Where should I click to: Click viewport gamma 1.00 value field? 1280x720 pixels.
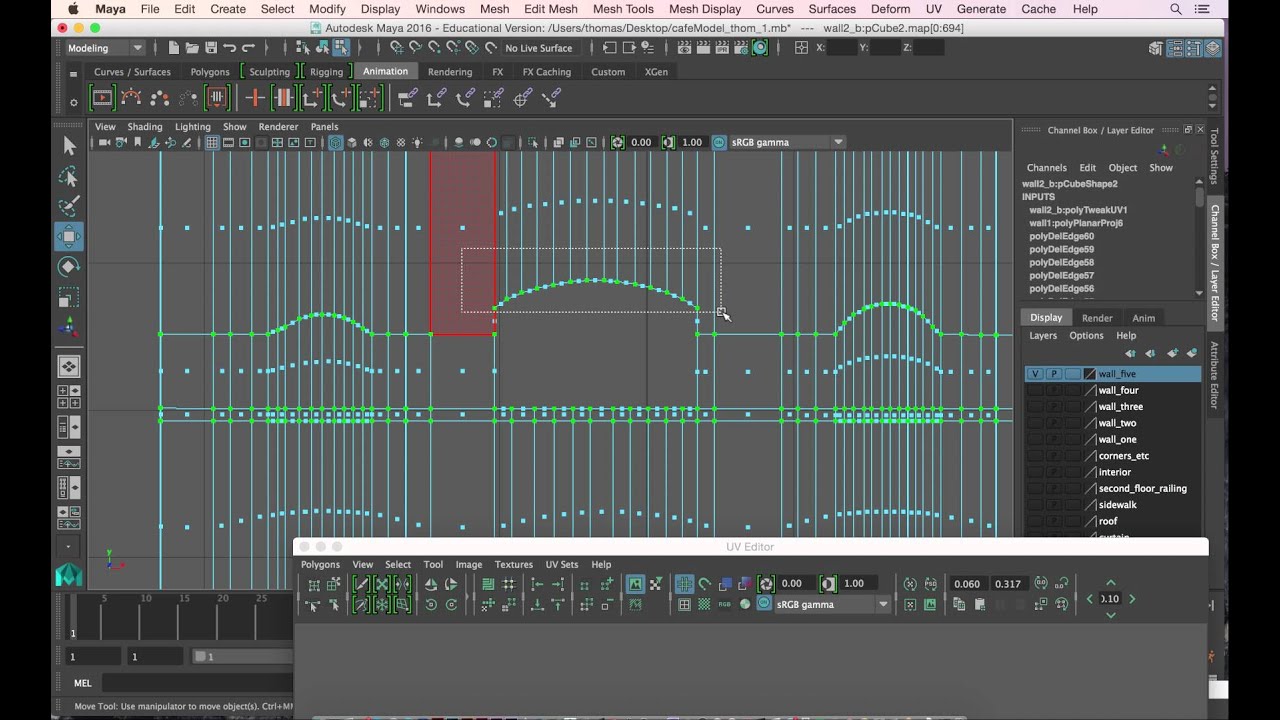click(x=692, y=142)
